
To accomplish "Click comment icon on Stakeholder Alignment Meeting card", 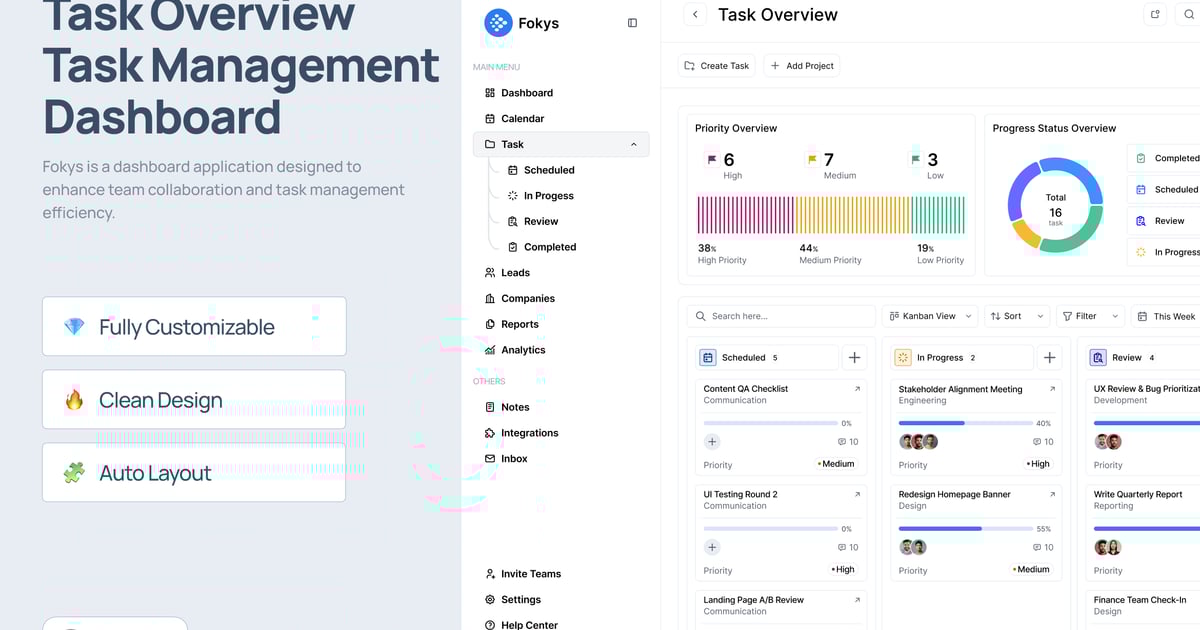I will (x=1037, y=442).
